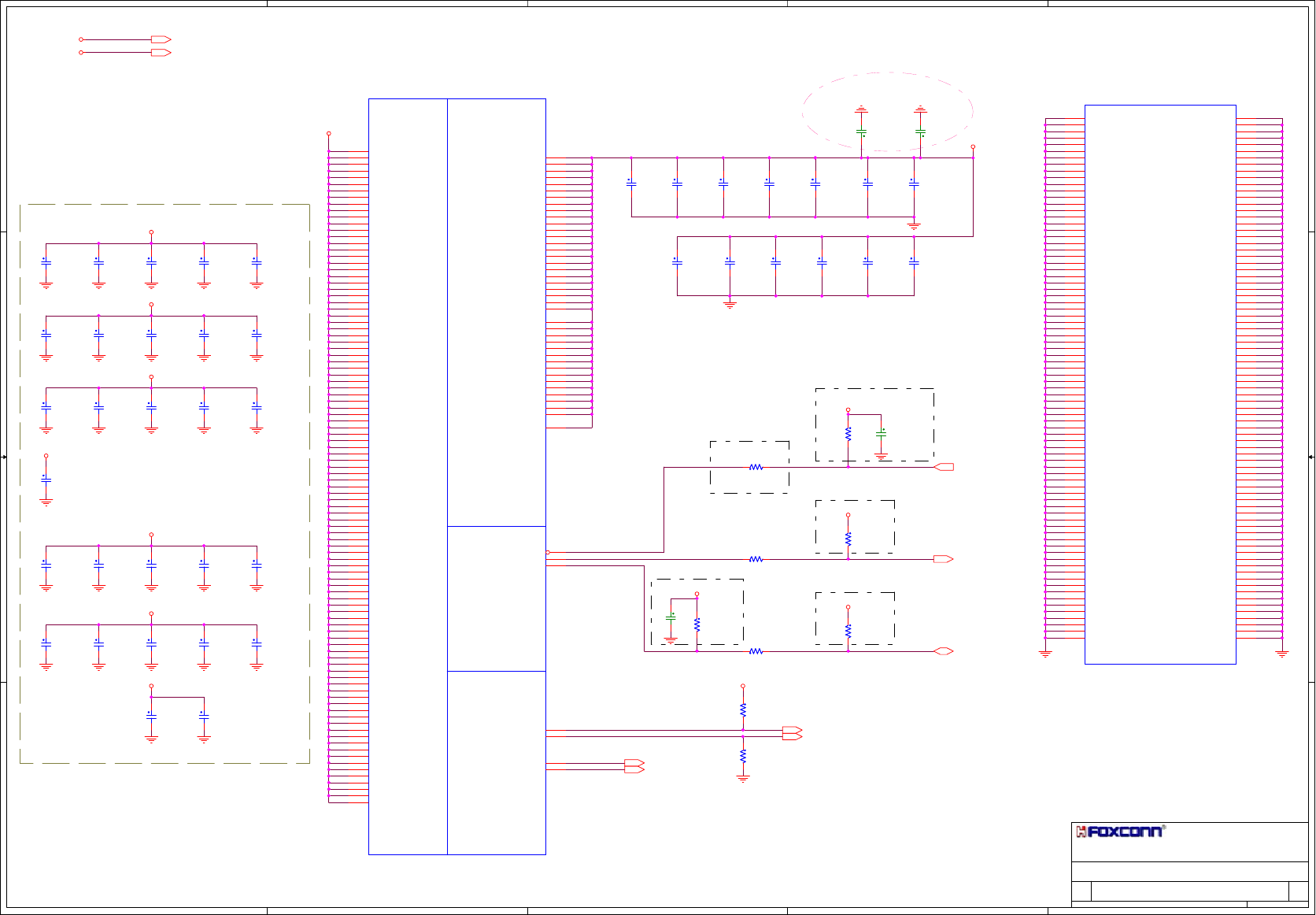Select the ground symbol under the right connector's left pin column
Screen dimensions: 1316x915
(1045, 654)
